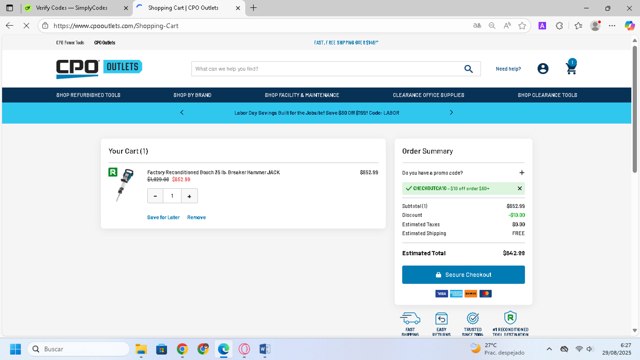This screenshot has width=640, height=360.
Task: Click the favorites star in address bar
Action: pyautogui.click(x=522, y=26)
